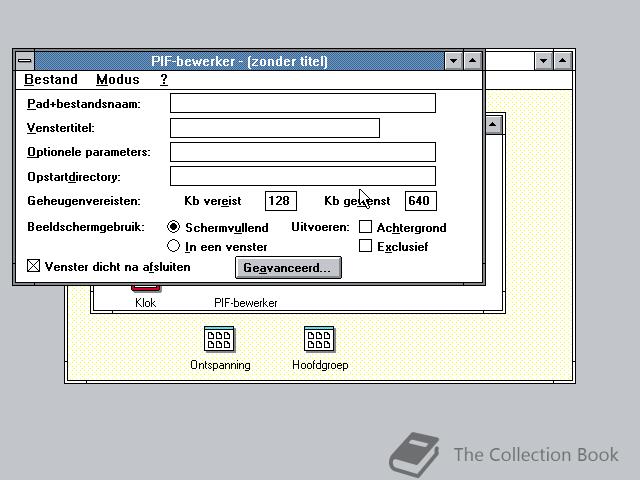The image size is (640, 480).
Task: Enable the Exclusief checkbox
Action: coord(365,246)
